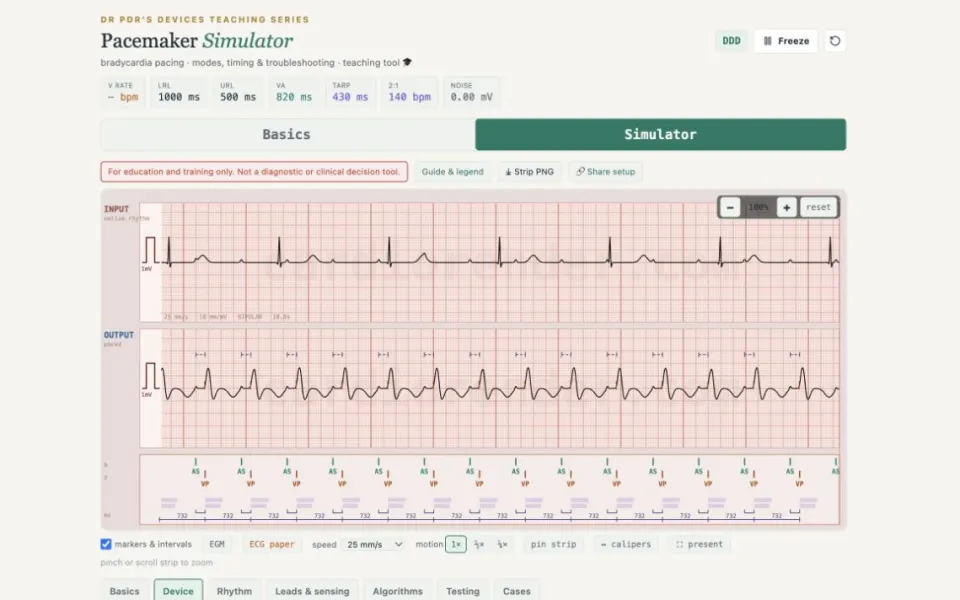Download the Strip PNG
The image size is (960, 600).
point(530,172)
